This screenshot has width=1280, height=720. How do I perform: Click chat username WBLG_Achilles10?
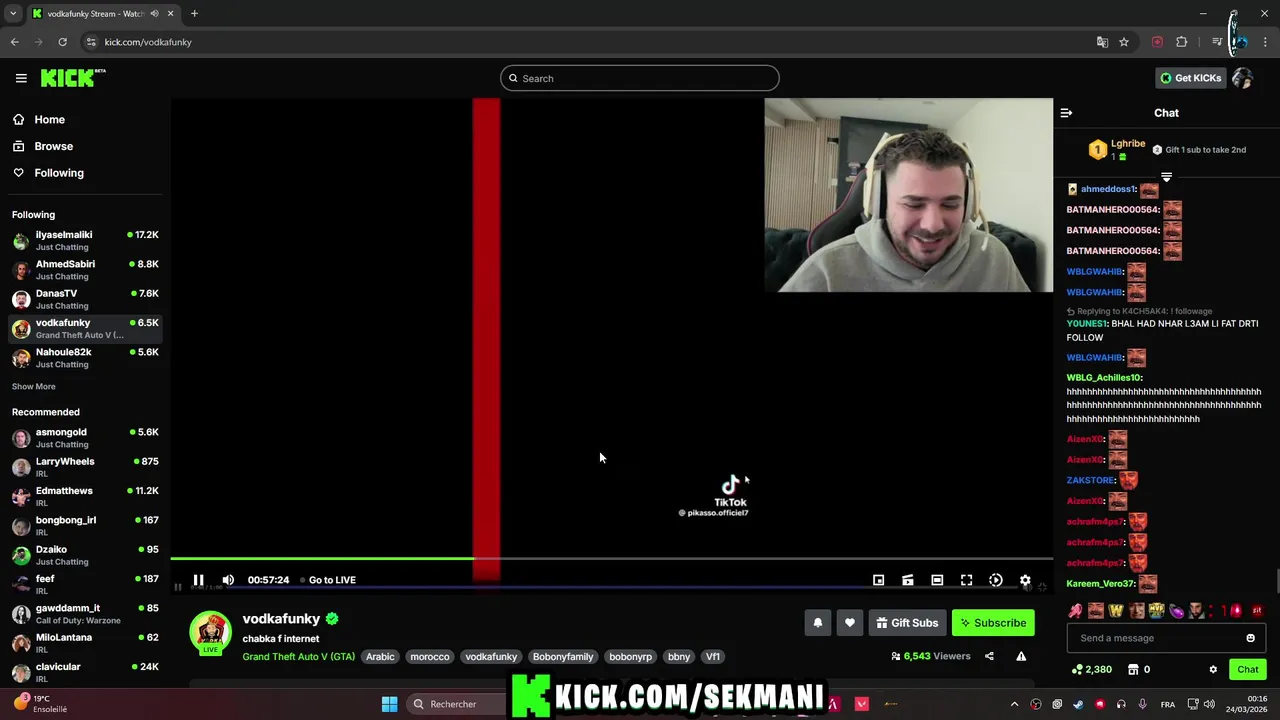tap(1104, 378)
